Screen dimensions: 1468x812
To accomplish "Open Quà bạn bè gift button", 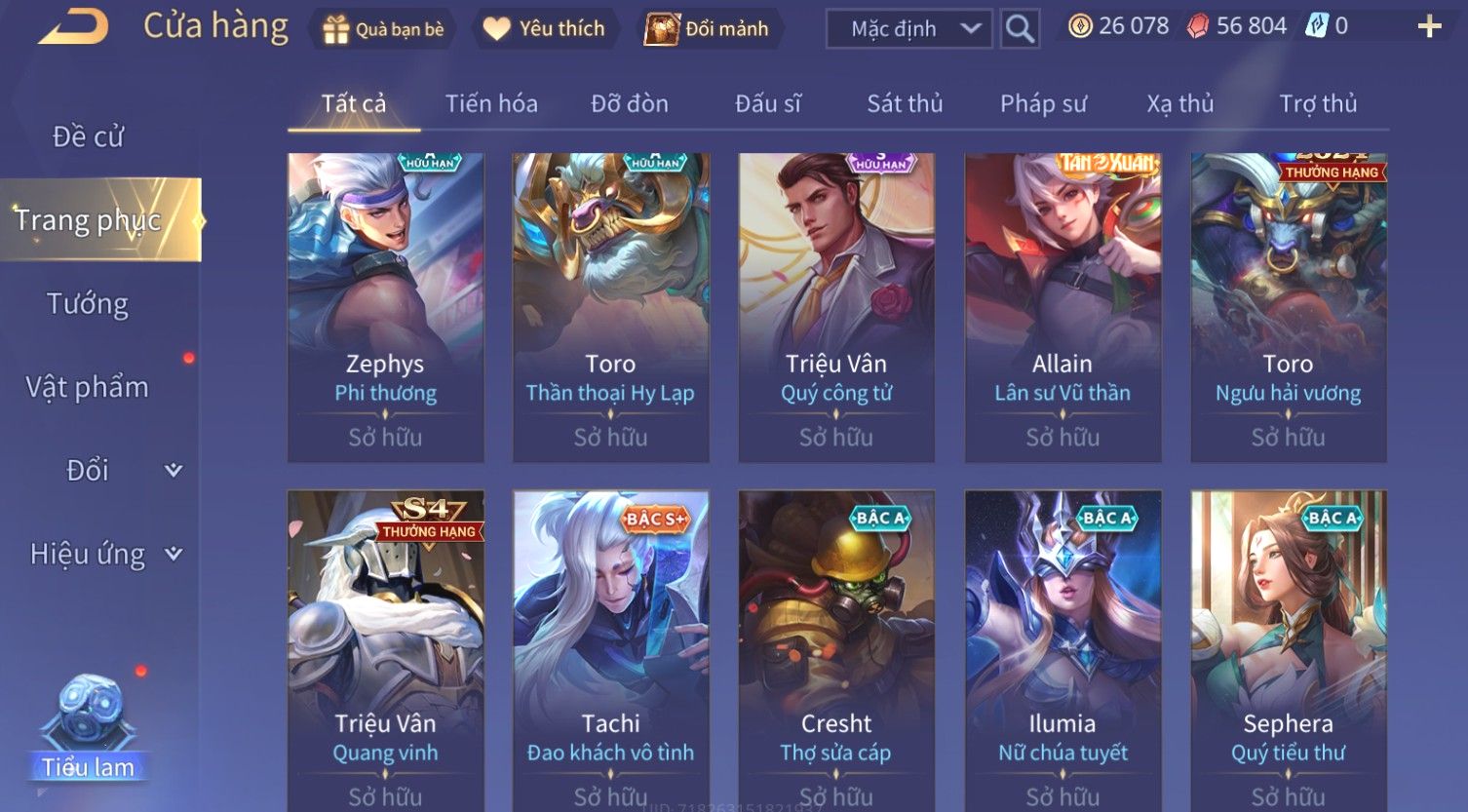I will (384, 29).
